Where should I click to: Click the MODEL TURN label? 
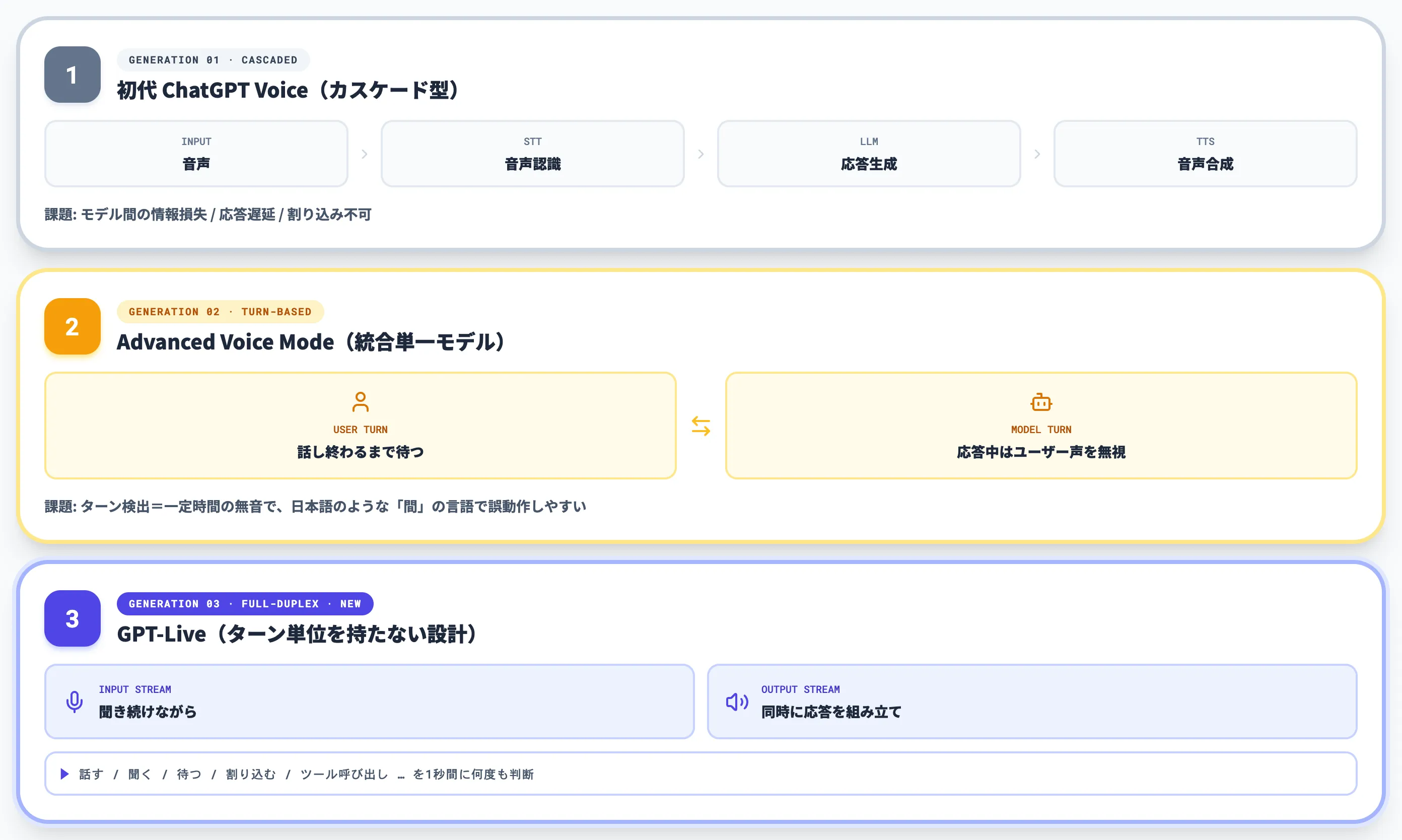pos(1041,430)
